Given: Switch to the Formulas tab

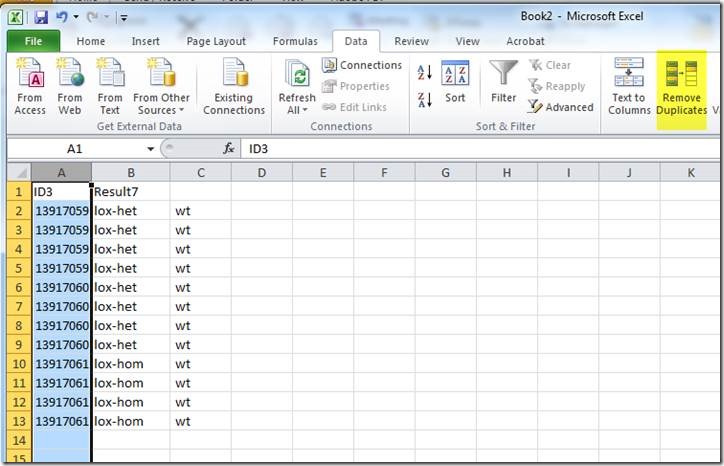Looking at the screenshot, I should coord(296,41).
